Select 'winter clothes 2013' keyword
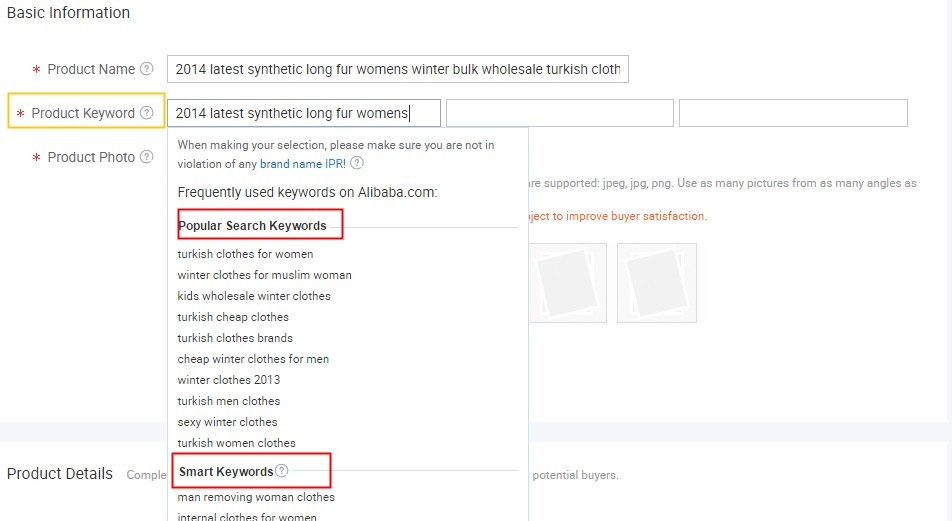 [x=229, y=380]
